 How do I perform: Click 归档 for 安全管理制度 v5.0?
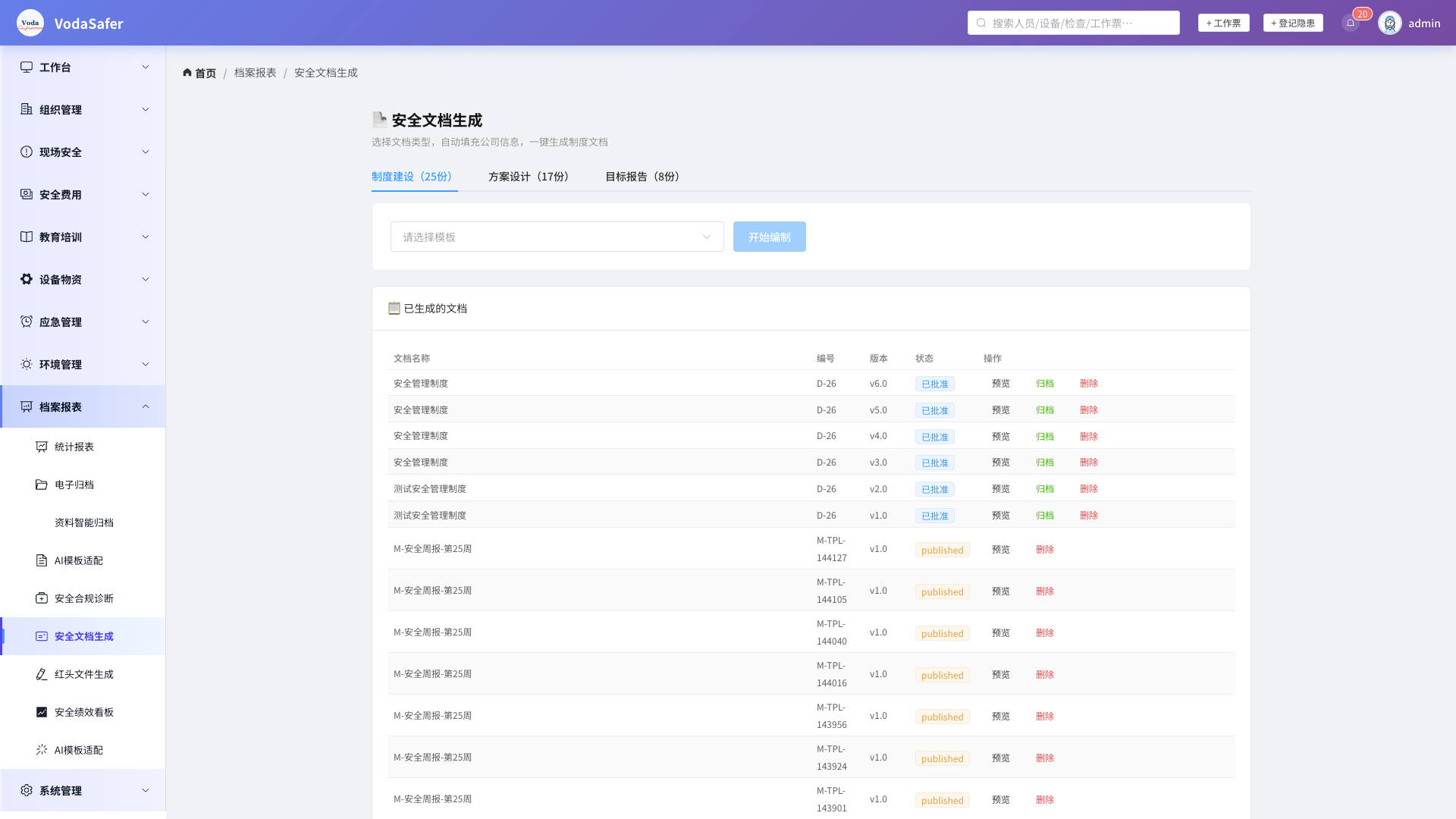(x=1045, y=410)
